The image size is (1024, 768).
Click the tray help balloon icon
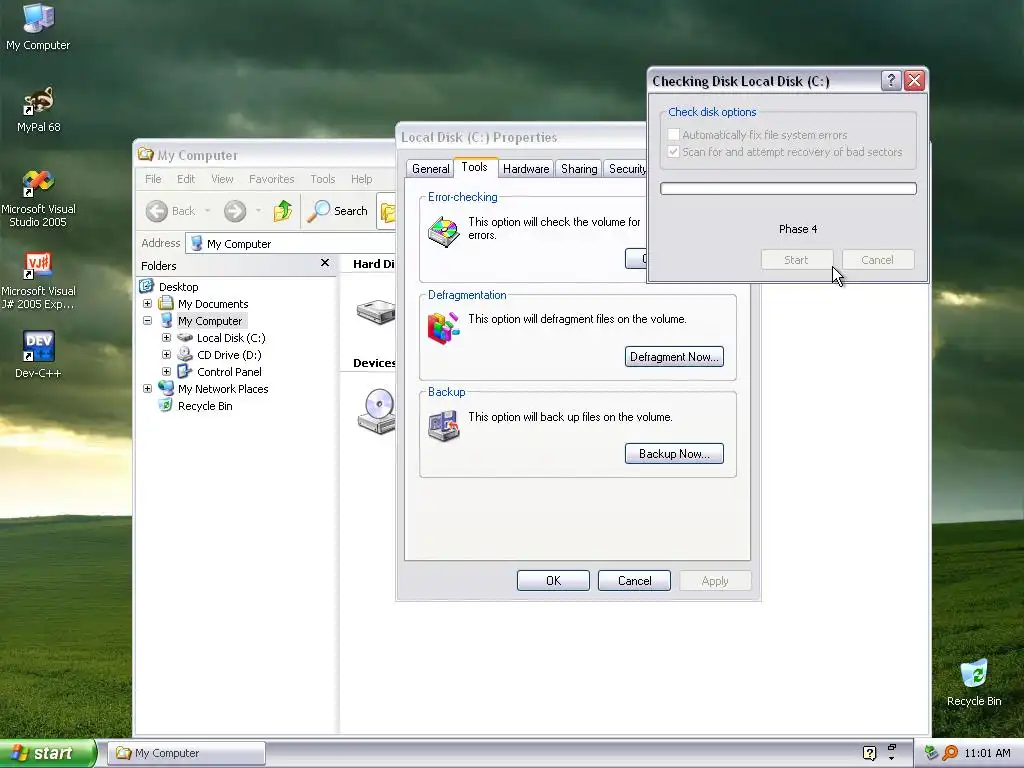(869, 753)
